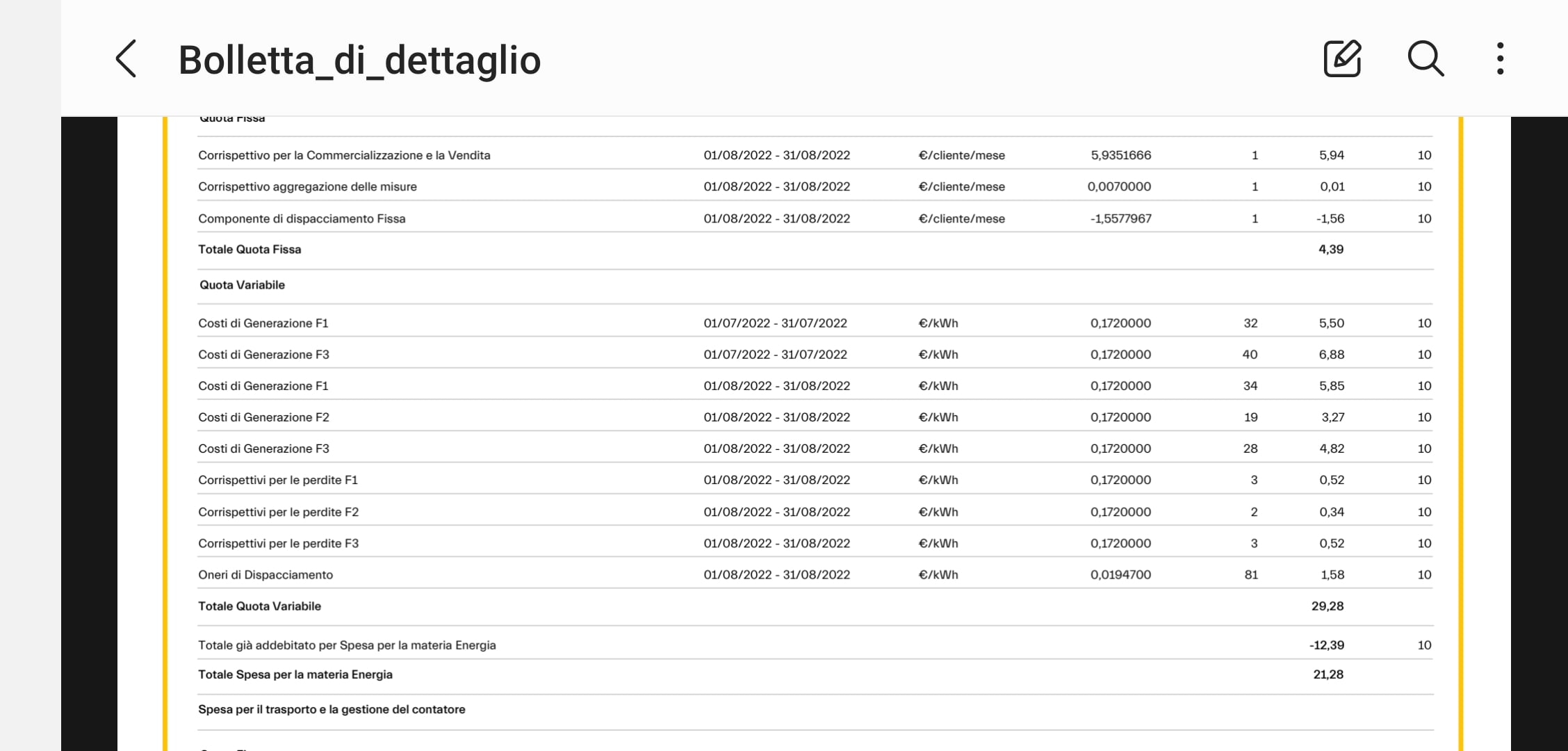The width and height of the screenshot is (1568, 751).
Task: Tap the back arrow icon
Action: [x=126, y=59]
